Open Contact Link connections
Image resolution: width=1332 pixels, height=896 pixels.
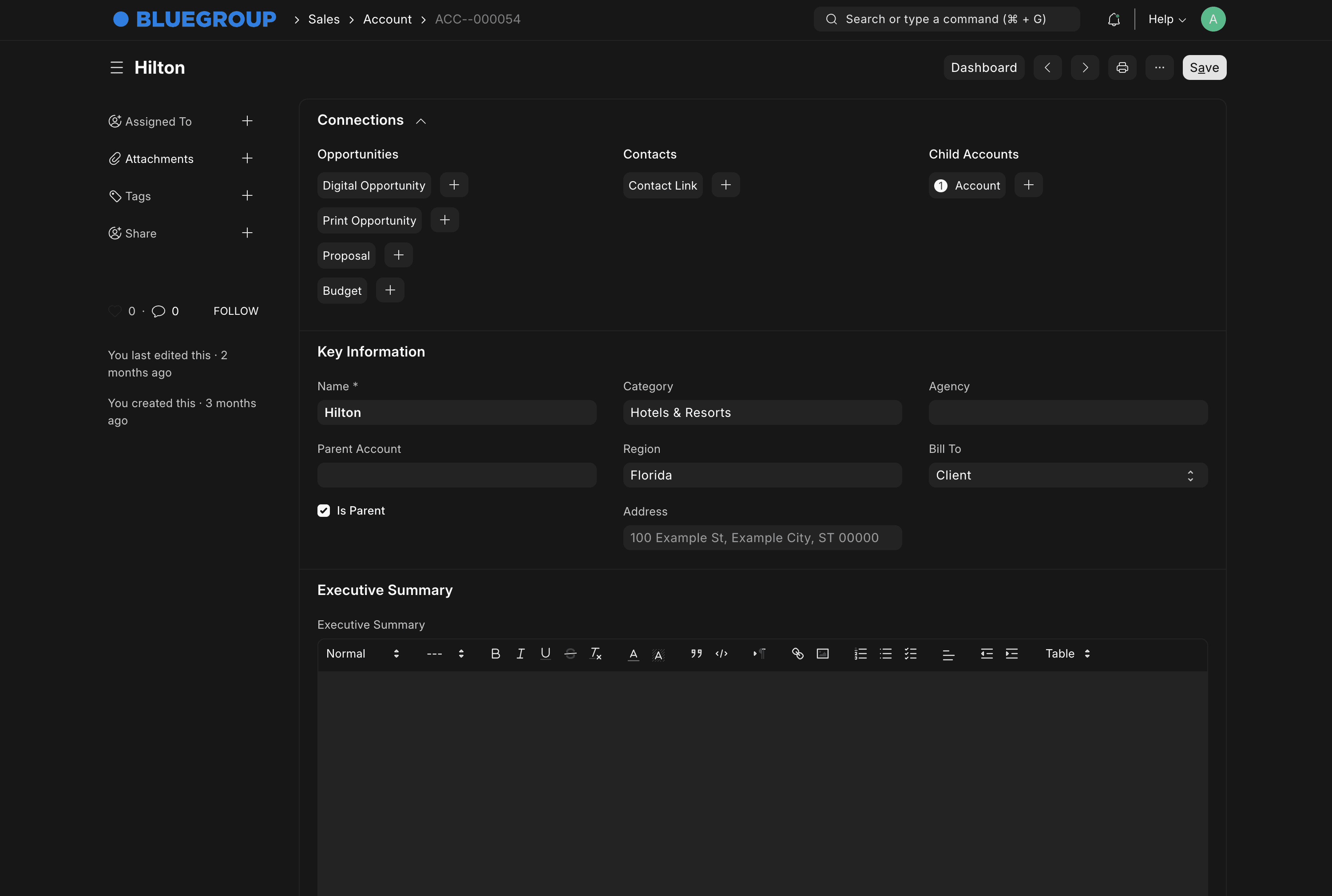(x=662, y=185)
